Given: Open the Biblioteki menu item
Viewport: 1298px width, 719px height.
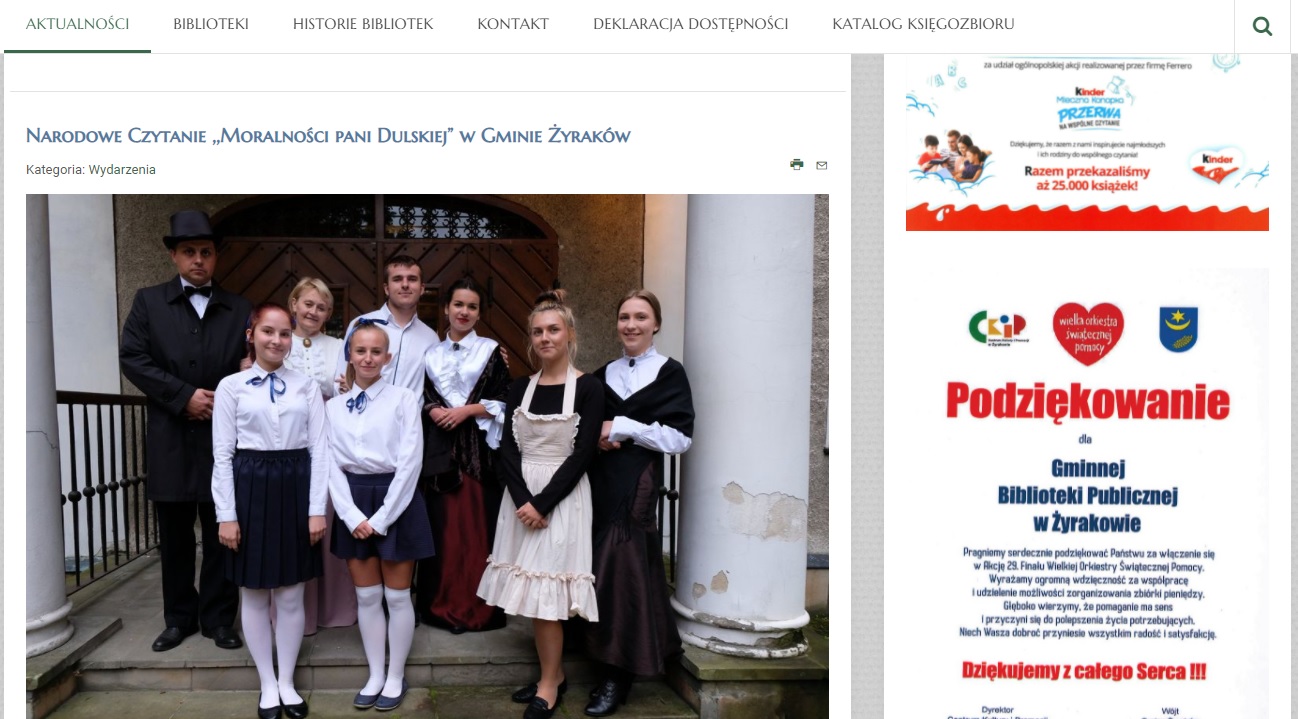Looking at the screenshot, I should (211, 24).
